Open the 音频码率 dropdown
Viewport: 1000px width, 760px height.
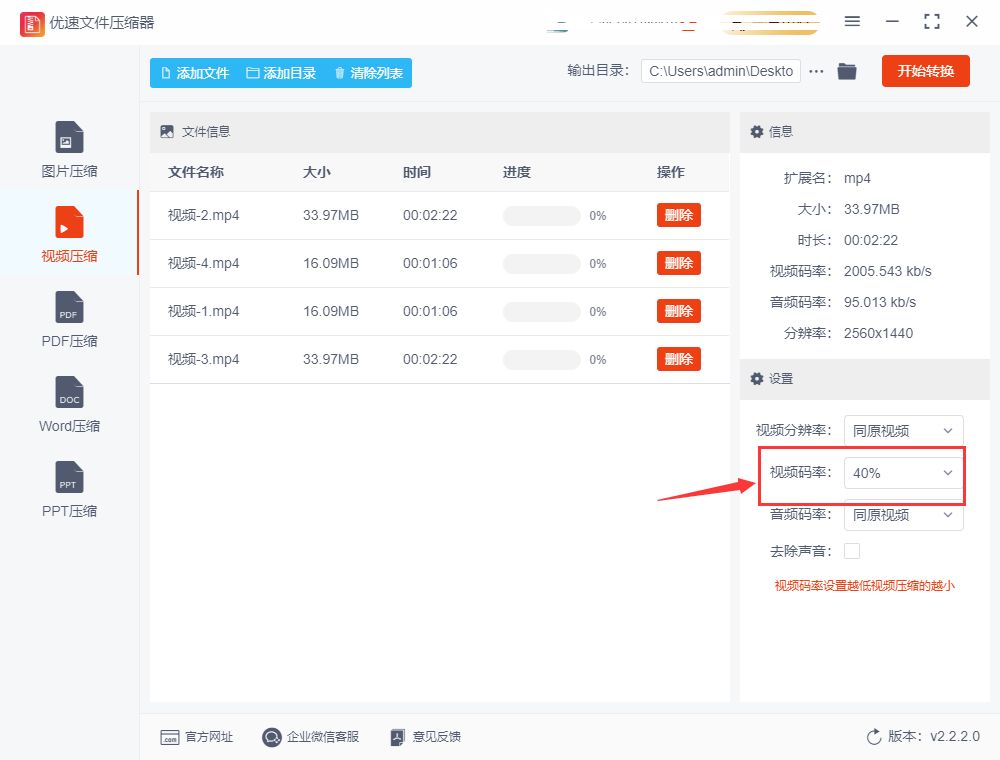tap(903, 515)
